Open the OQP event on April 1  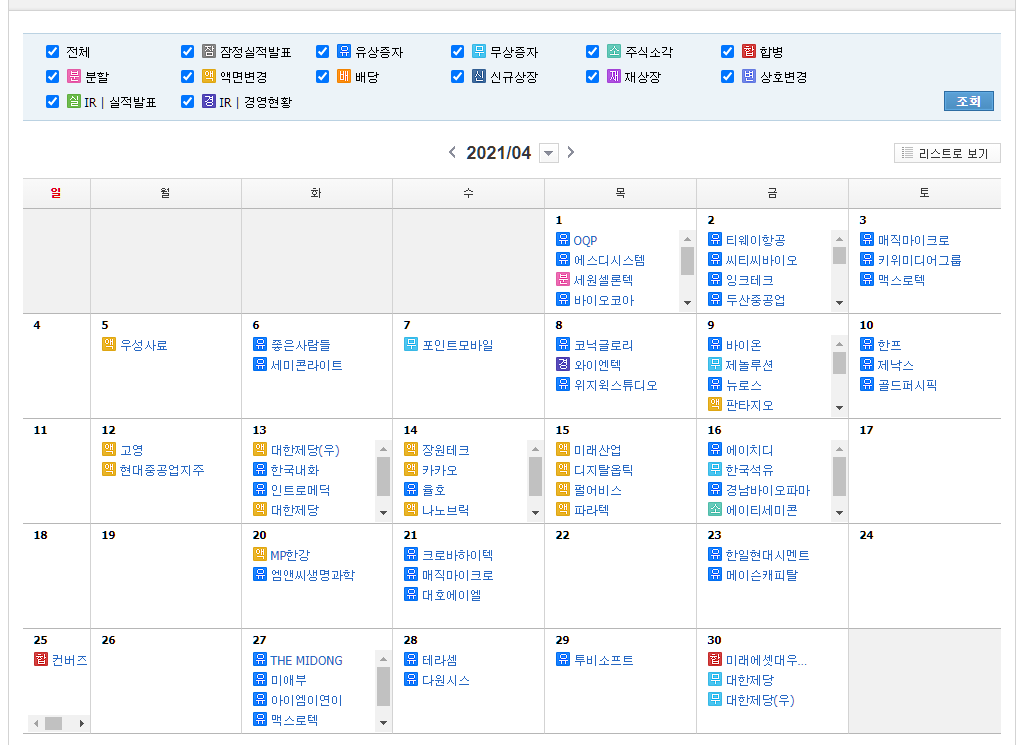[x=585, y=241]
